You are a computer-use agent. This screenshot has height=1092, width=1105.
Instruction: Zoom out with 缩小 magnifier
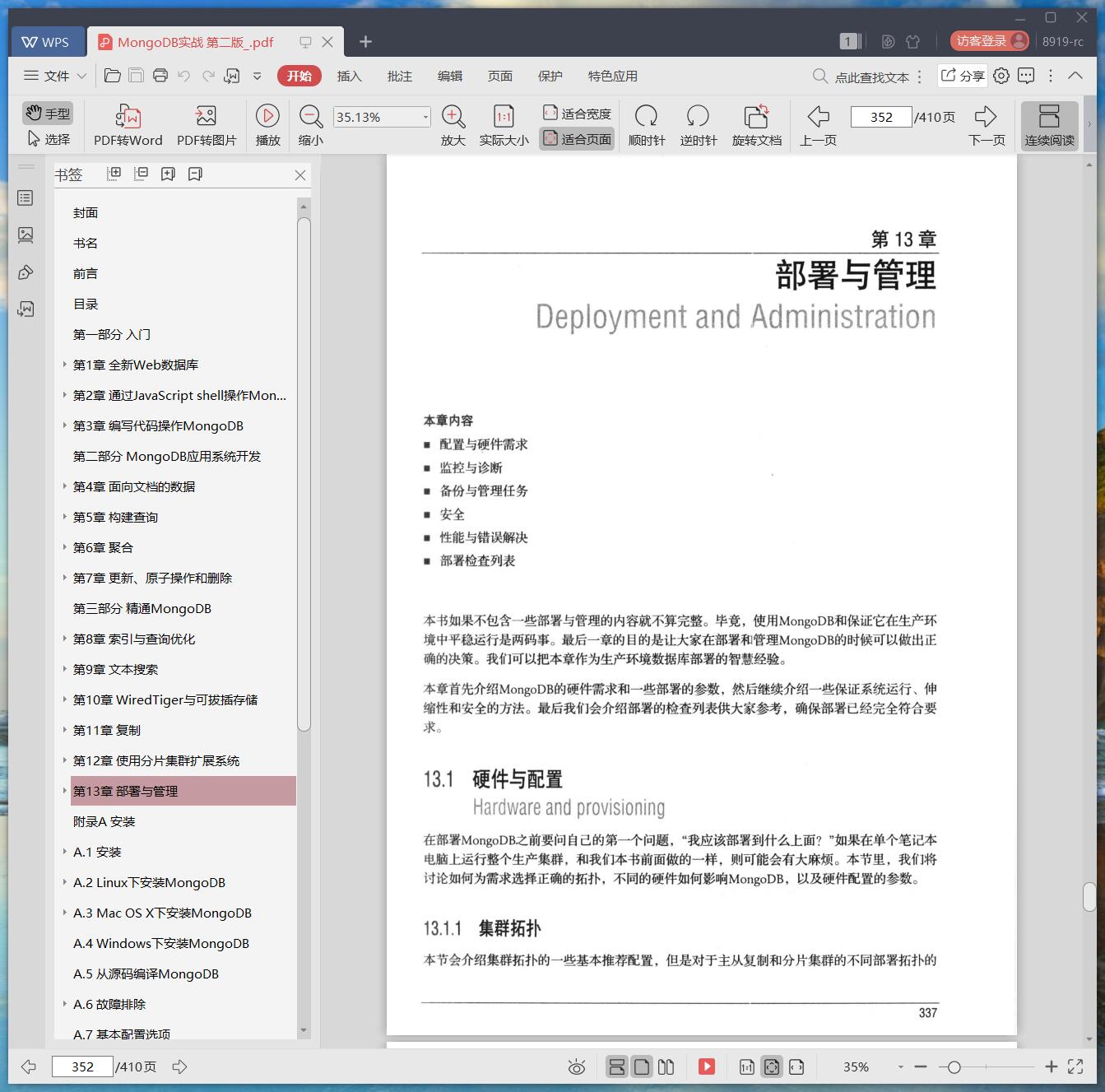click(310, 126)
